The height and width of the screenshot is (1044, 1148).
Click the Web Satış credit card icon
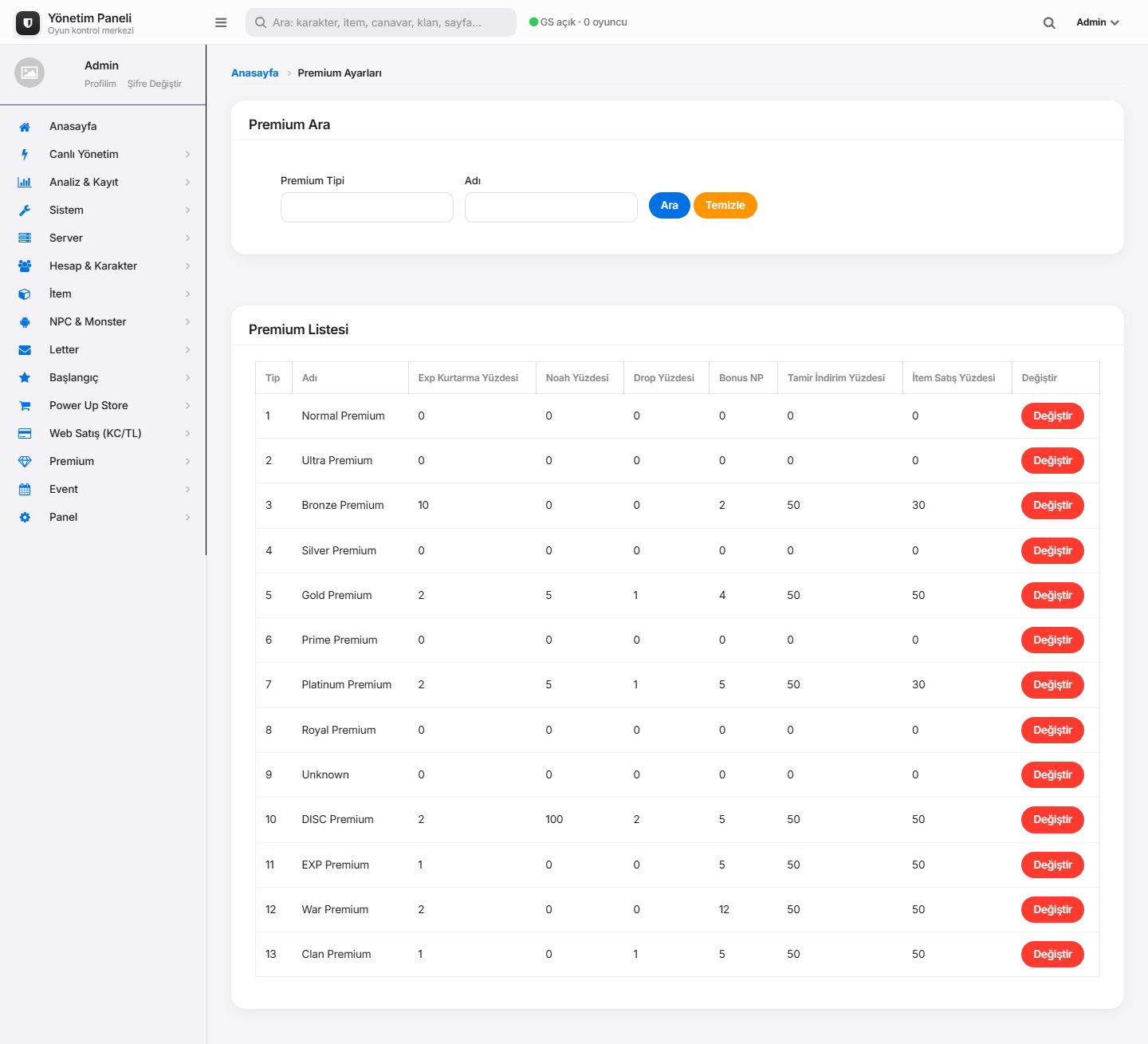tap(25, 434)
